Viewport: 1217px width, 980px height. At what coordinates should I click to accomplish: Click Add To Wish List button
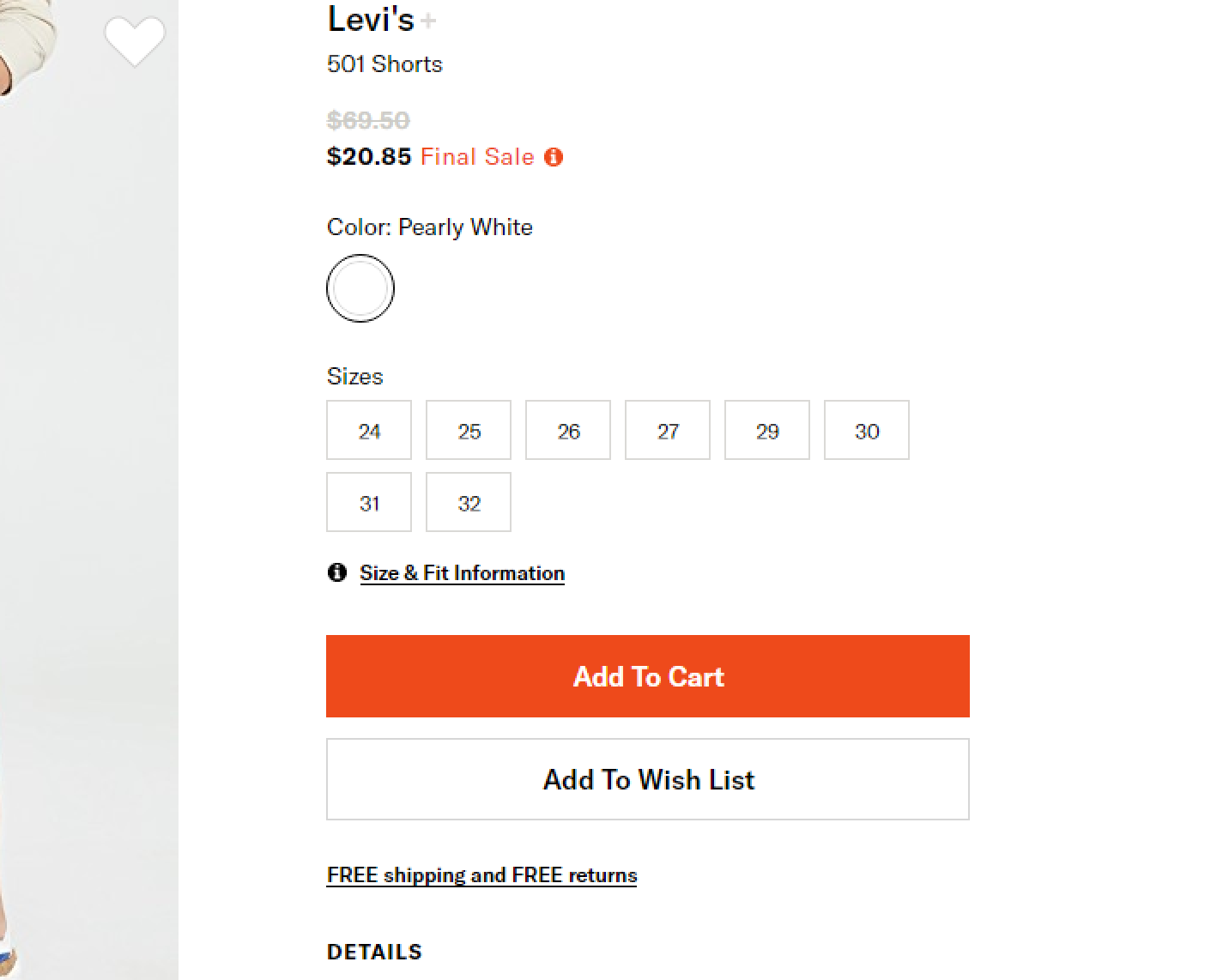click(648, 779)
